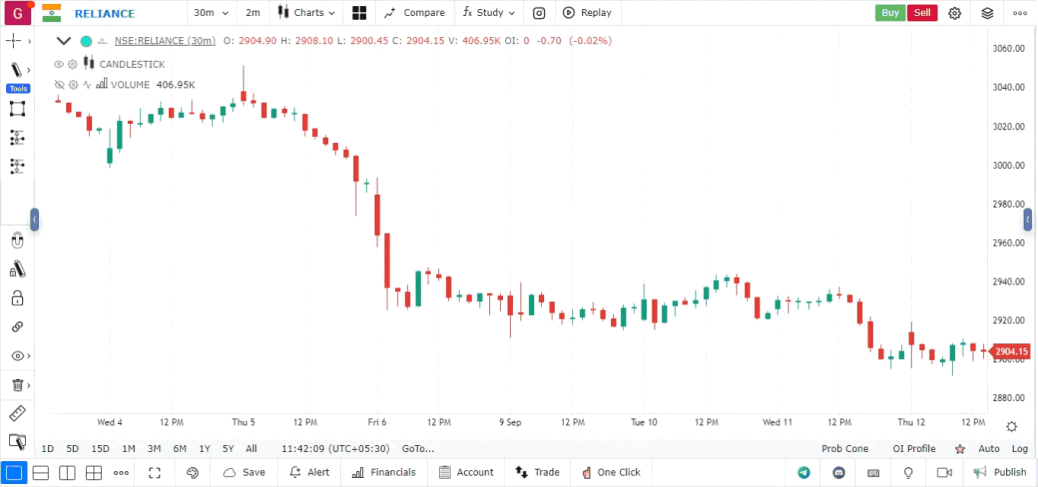The image size is (1038, 487).
Task: Open the Financials panel
Action: [x=384, y=472]
